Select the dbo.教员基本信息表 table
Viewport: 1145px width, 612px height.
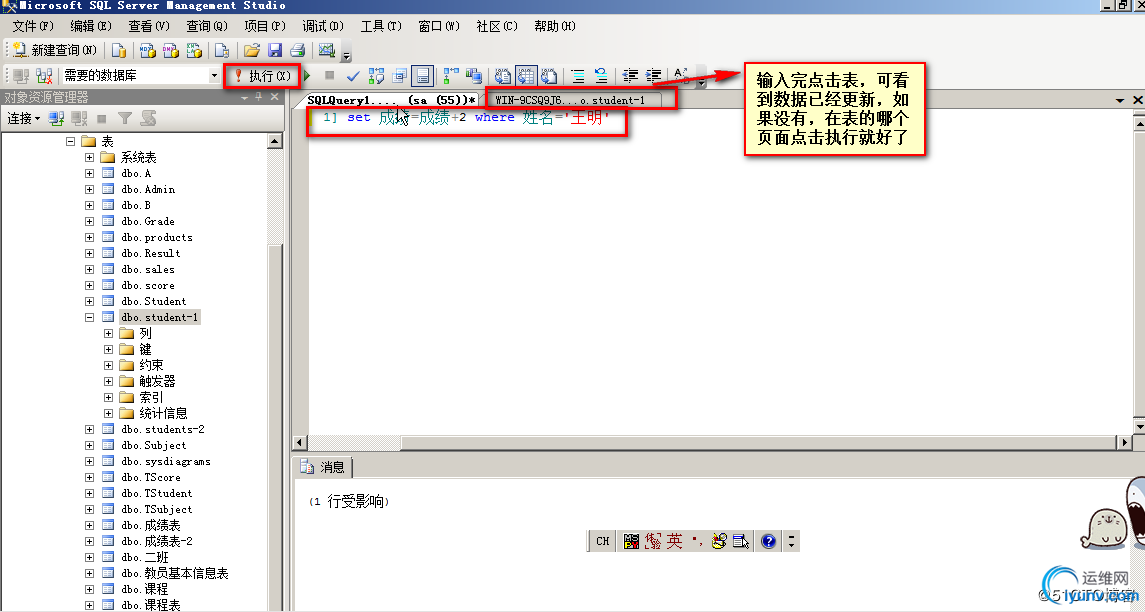tap(175, 573)
